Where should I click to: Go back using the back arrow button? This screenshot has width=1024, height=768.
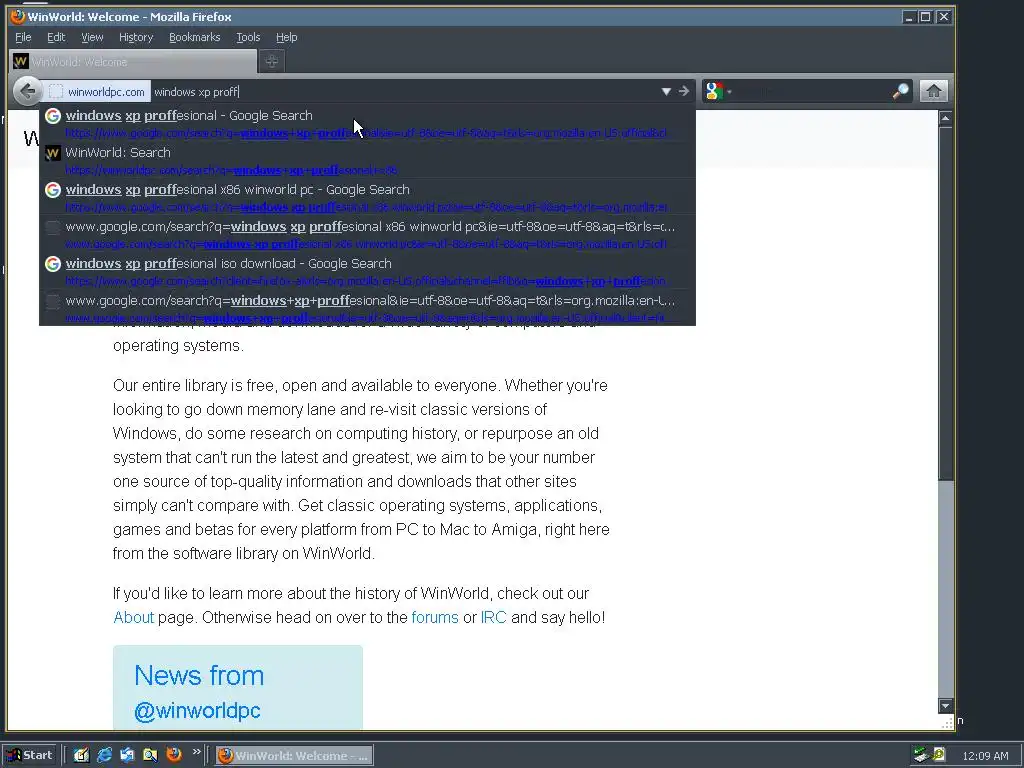(x=27, y=91)
